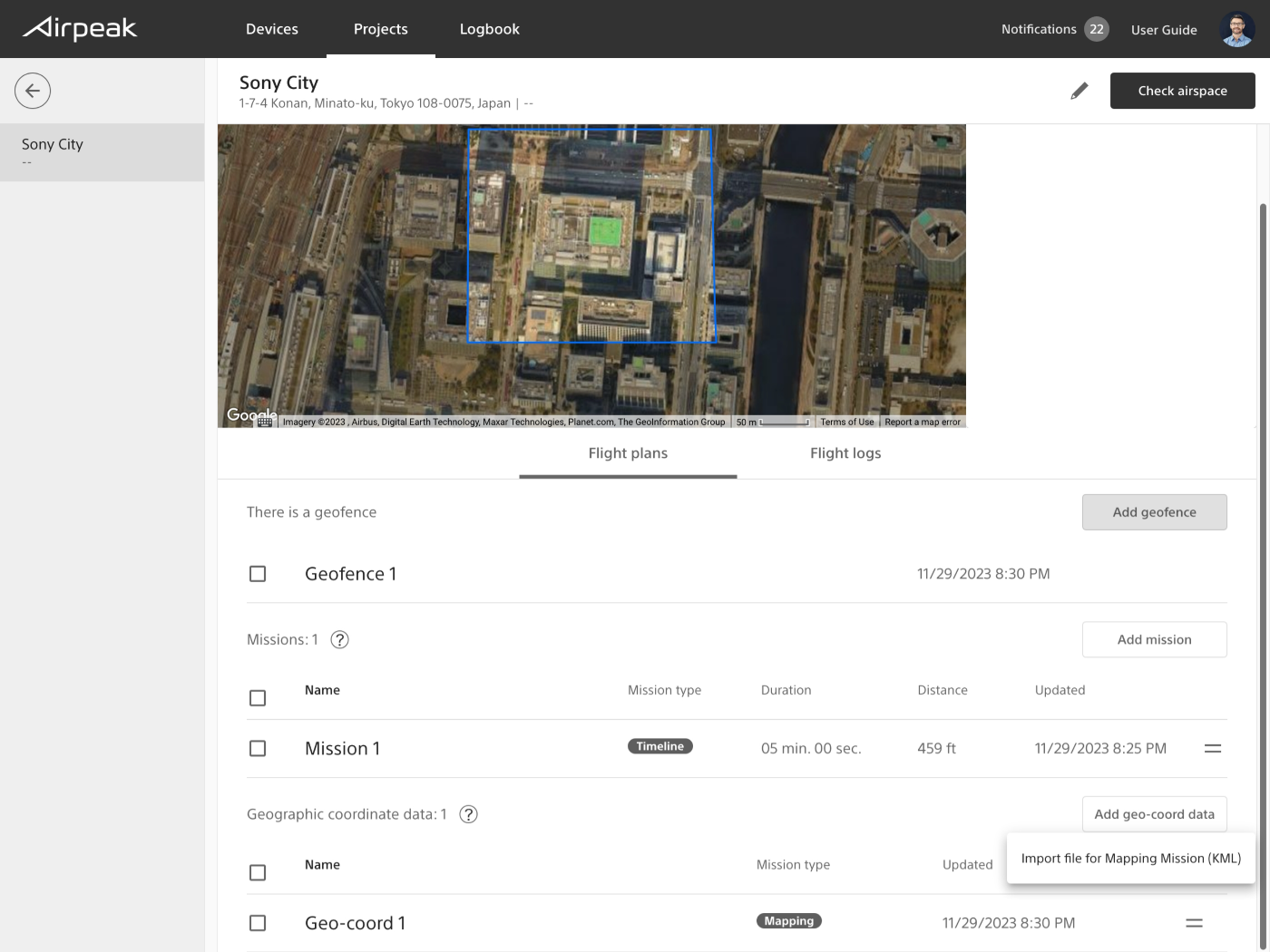The image size is (1270, 952).
Task: Click the Duration column header
Action: (x=786, y=690)
